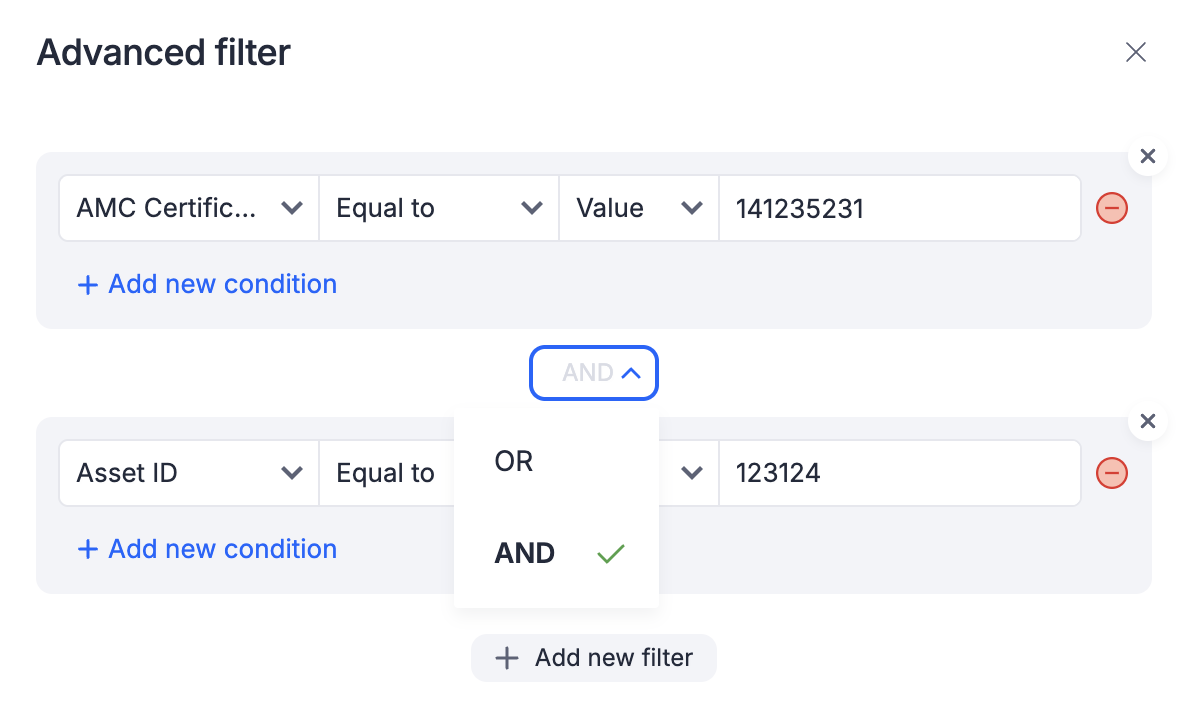Open the AMC Certific... field dropdown
Screen dimensions: 1186x718
(x=189, y=208)
